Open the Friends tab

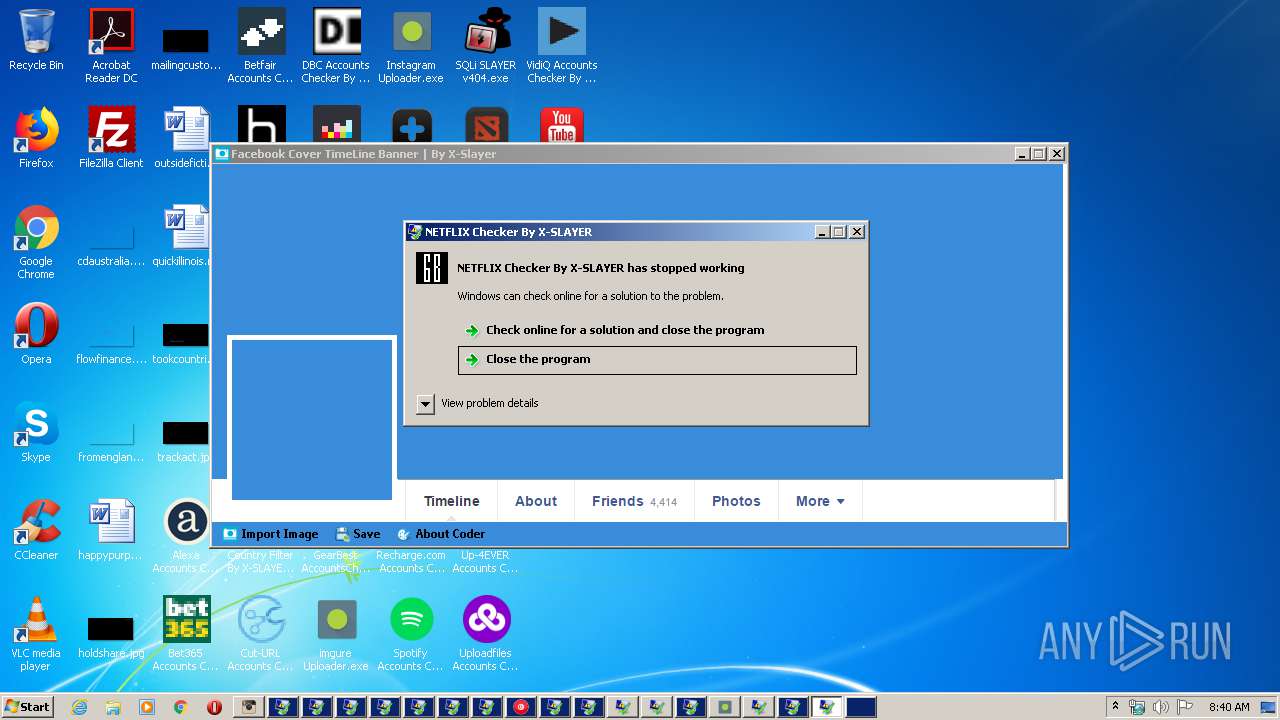pyautogui.click(x=634, y=501)
